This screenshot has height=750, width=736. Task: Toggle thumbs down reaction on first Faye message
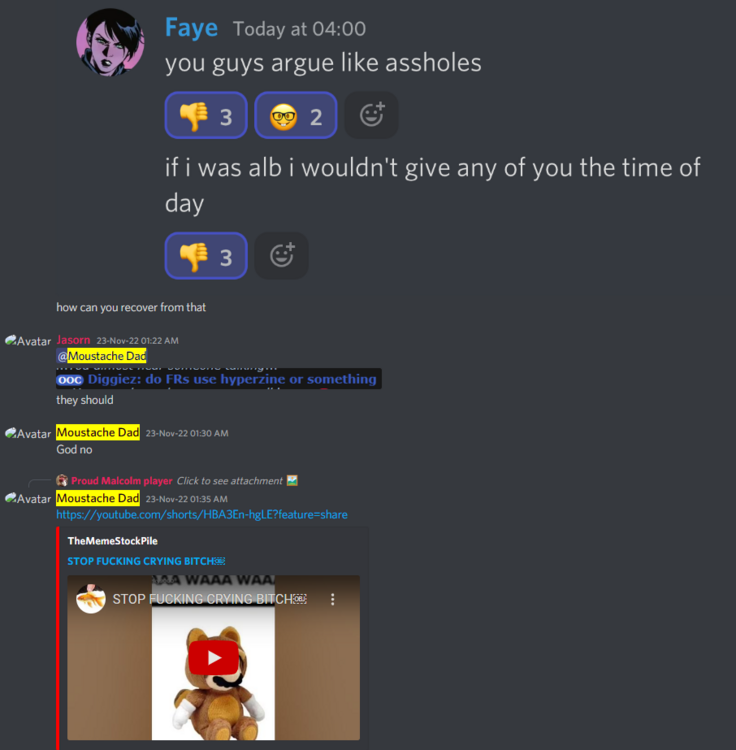tap(206, 115)
